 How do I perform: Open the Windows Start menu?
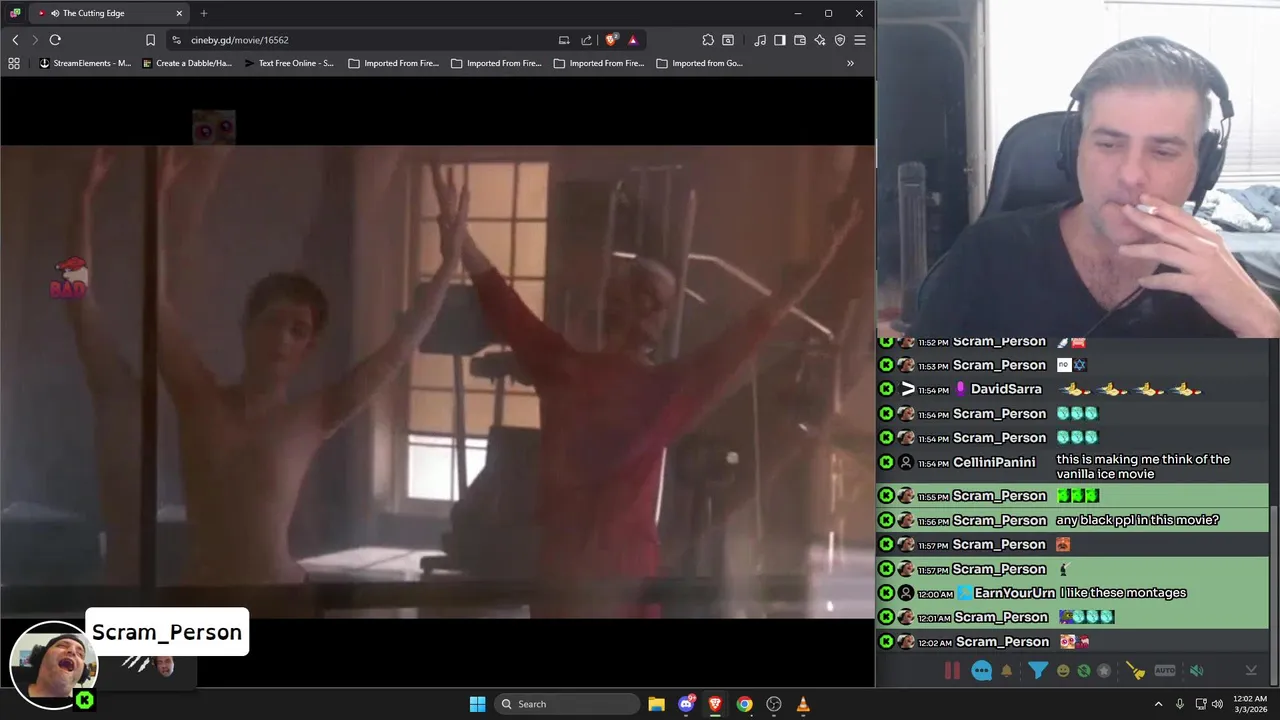[x=477, y=704]
